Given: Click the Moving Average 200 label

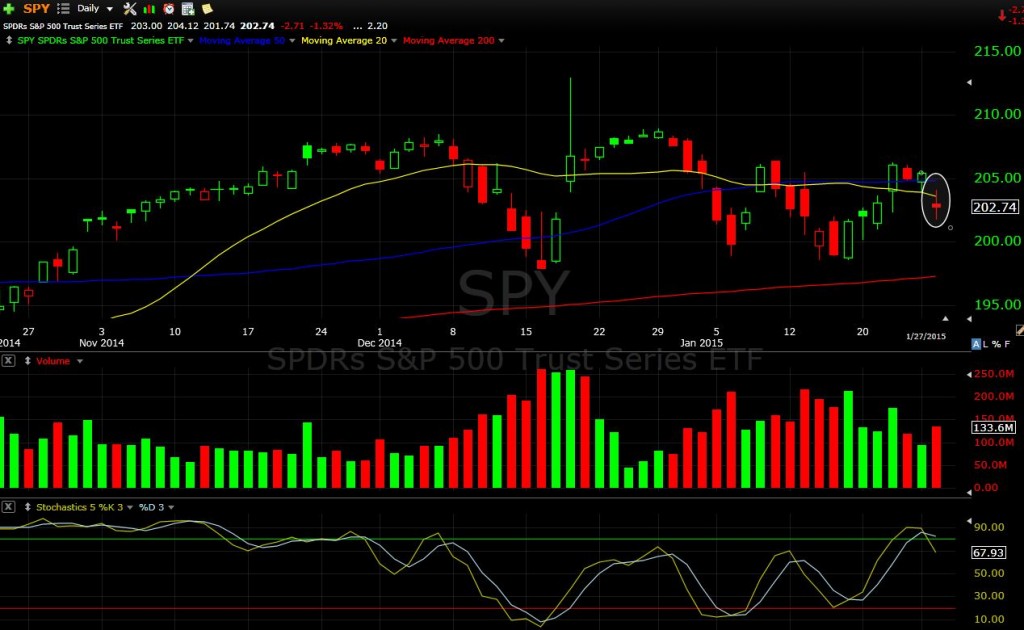Looking at the screenshot, I should click(449, 40).
